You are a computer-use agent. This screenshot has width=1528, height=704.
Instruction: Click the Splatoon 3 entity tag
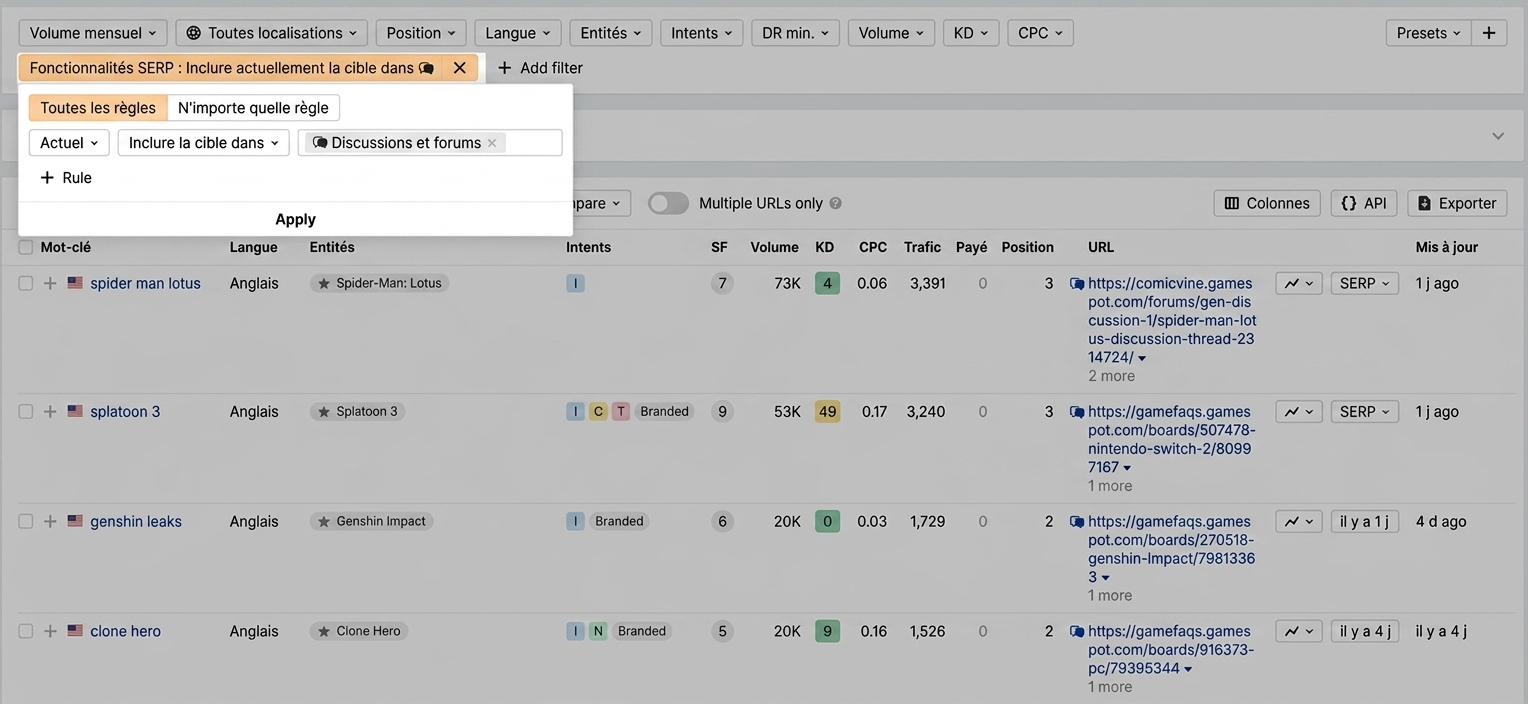click(357, 412)
